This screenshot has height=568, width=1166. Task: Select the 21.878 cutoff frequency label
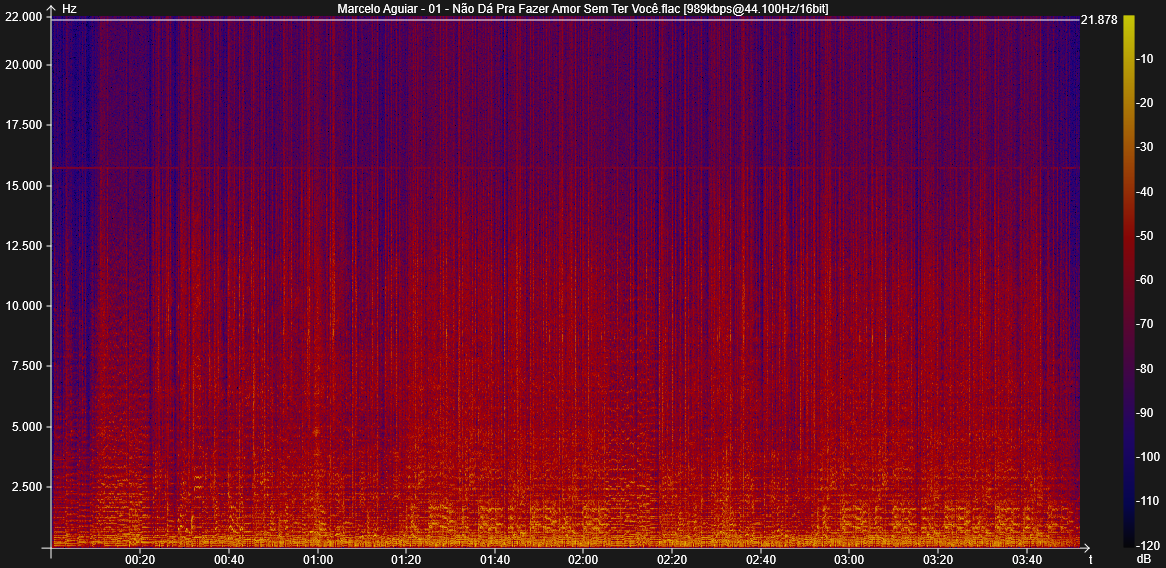[1099, 20]
